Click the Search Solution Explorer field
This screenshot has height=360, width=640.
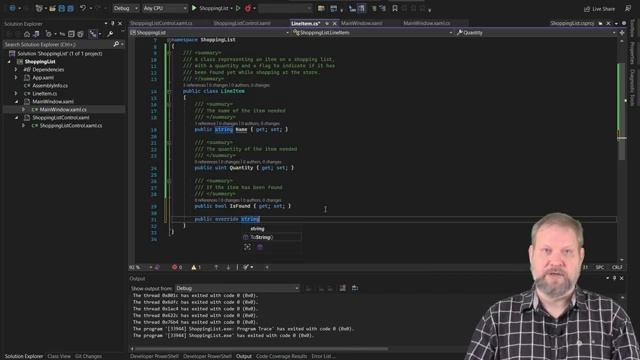pos(57,44)
